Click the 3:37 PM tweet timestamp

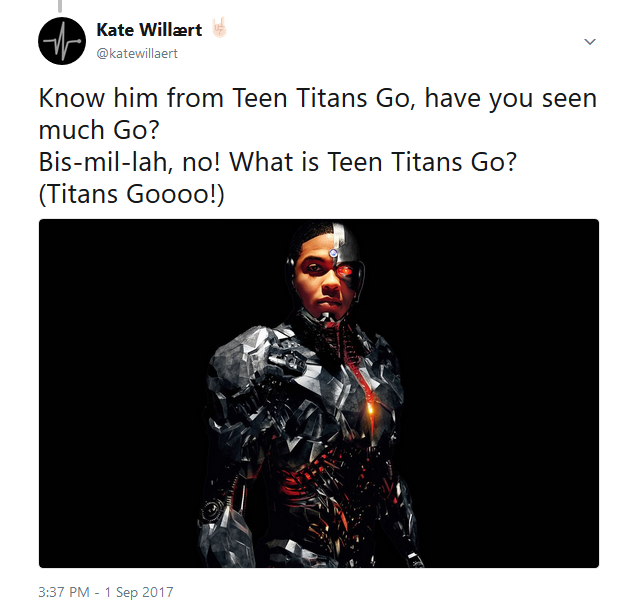pos(63,592)
